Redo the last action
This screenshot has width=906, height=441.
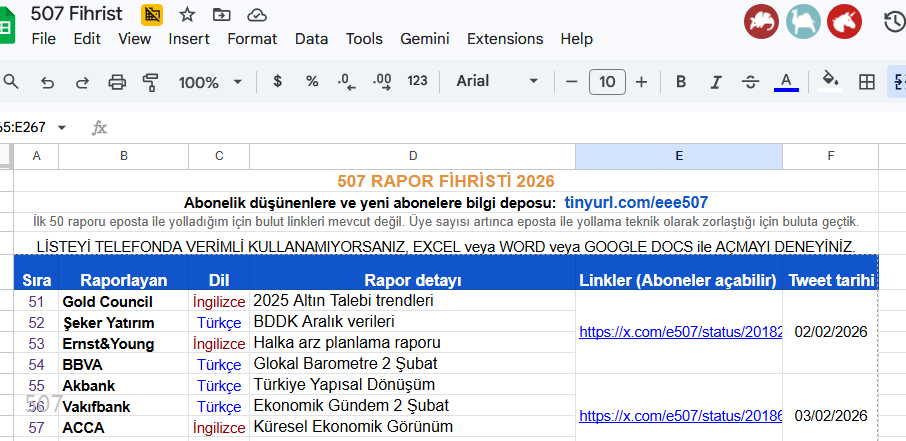(x=83, y=82)
